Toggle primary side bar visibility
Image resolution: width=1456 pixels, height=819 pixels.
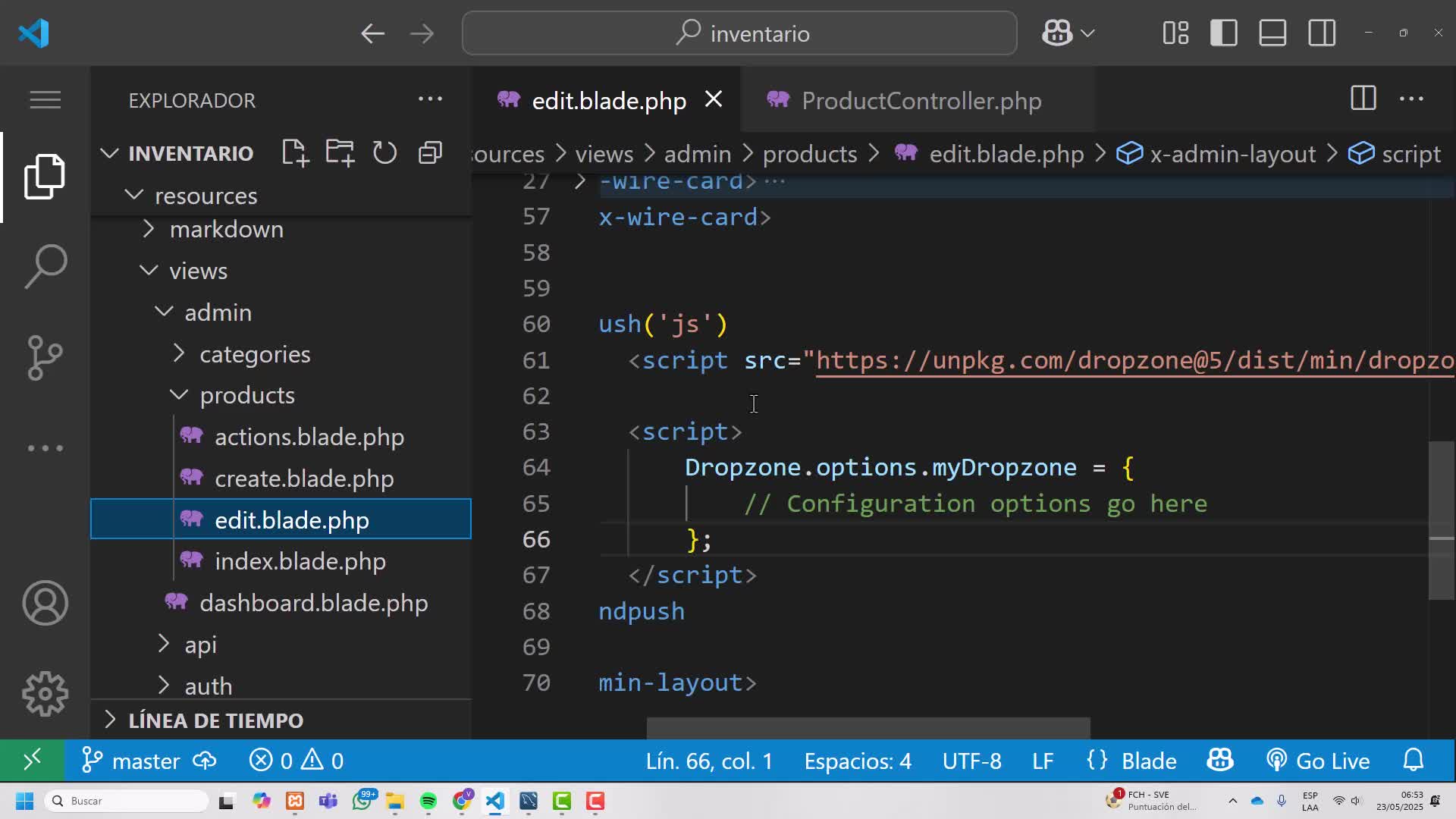[1224, 33]
